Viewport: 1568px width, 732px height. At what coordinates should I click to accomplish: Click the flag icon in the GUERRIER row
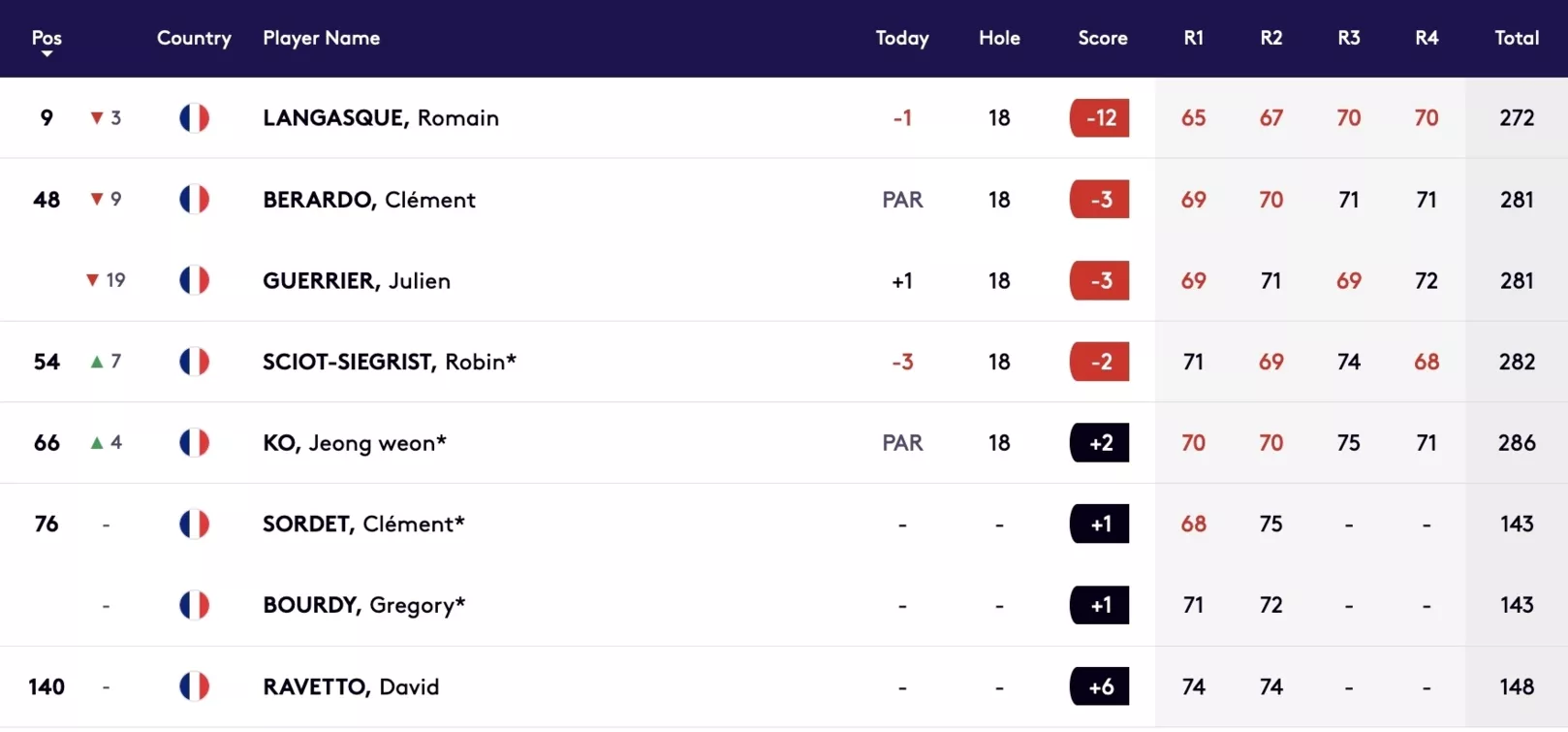click(x=194, y=280)
